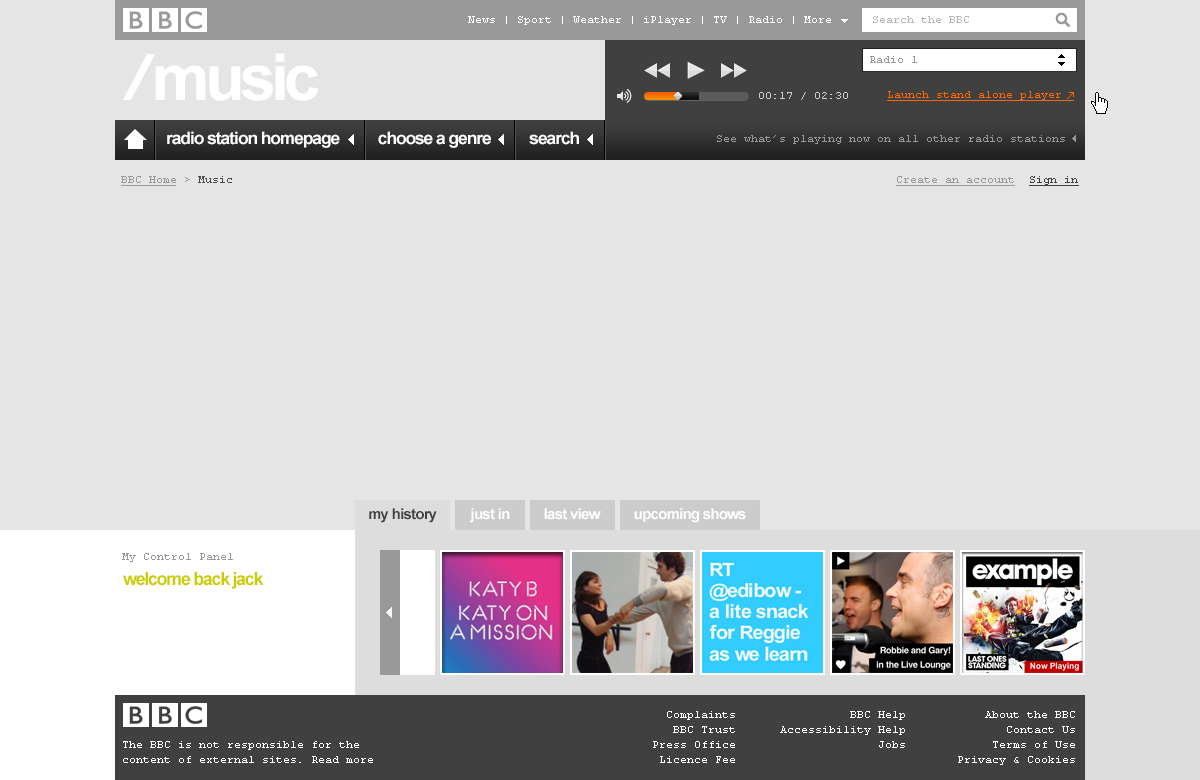Expand the More menu in top bar
The height and width of the screenshot is (780, 1200).
(x=824, y=20)
